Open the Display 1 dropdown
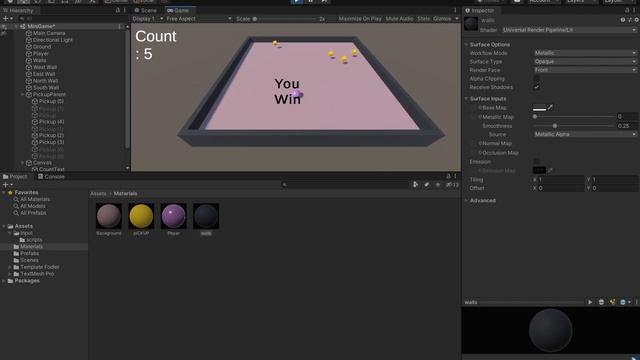Image resolution: width=640 pixels, height=360 pixels. 148,19
